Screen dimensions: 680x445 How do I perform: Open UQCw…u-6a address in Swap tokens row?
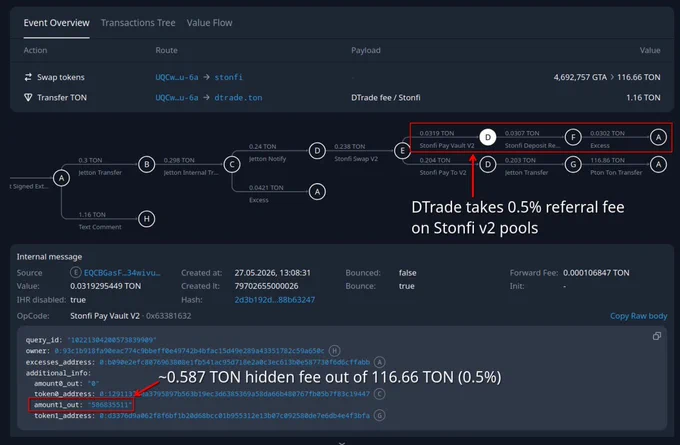(177, 77)
